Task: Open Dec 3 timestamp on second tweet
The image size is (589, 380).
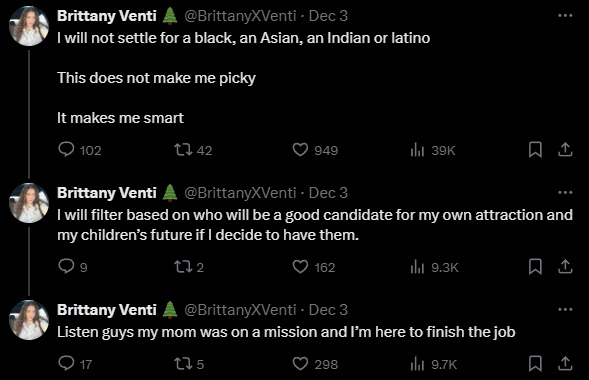Action: (x=328, y=193)
